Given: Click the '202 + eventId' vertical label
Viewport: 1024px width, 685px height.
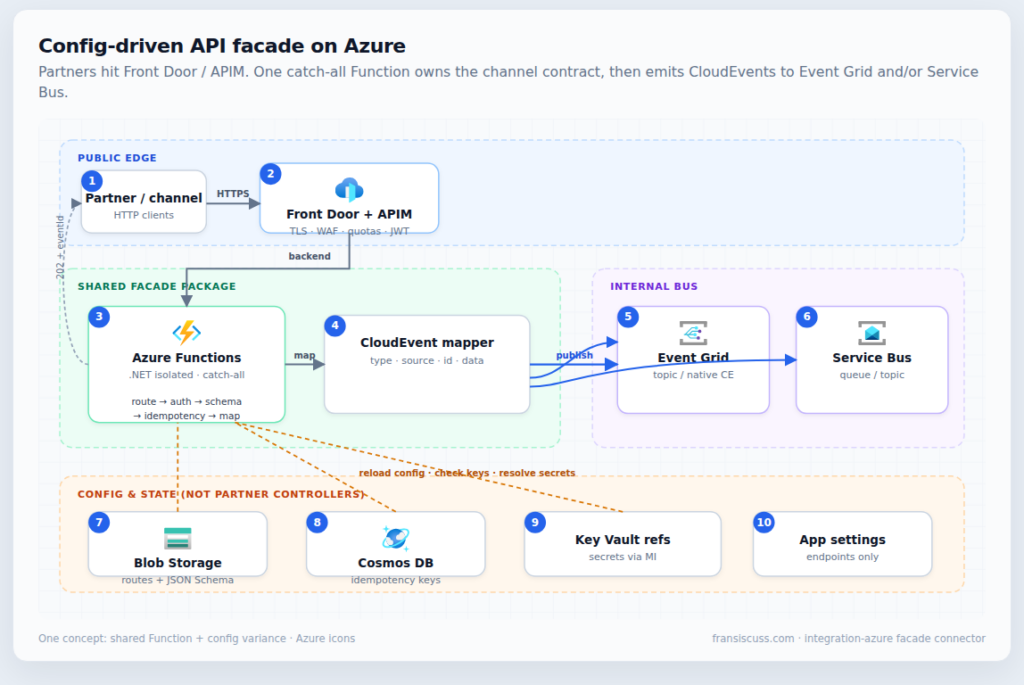Looking at the screenshot, I should [60, 247].
